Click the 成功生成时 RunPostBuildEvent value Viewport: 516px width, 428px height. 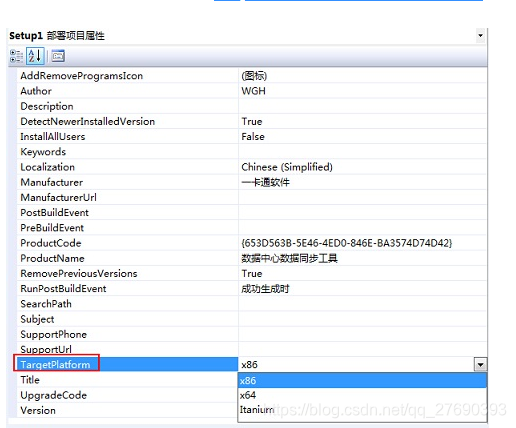pos(265,289)
